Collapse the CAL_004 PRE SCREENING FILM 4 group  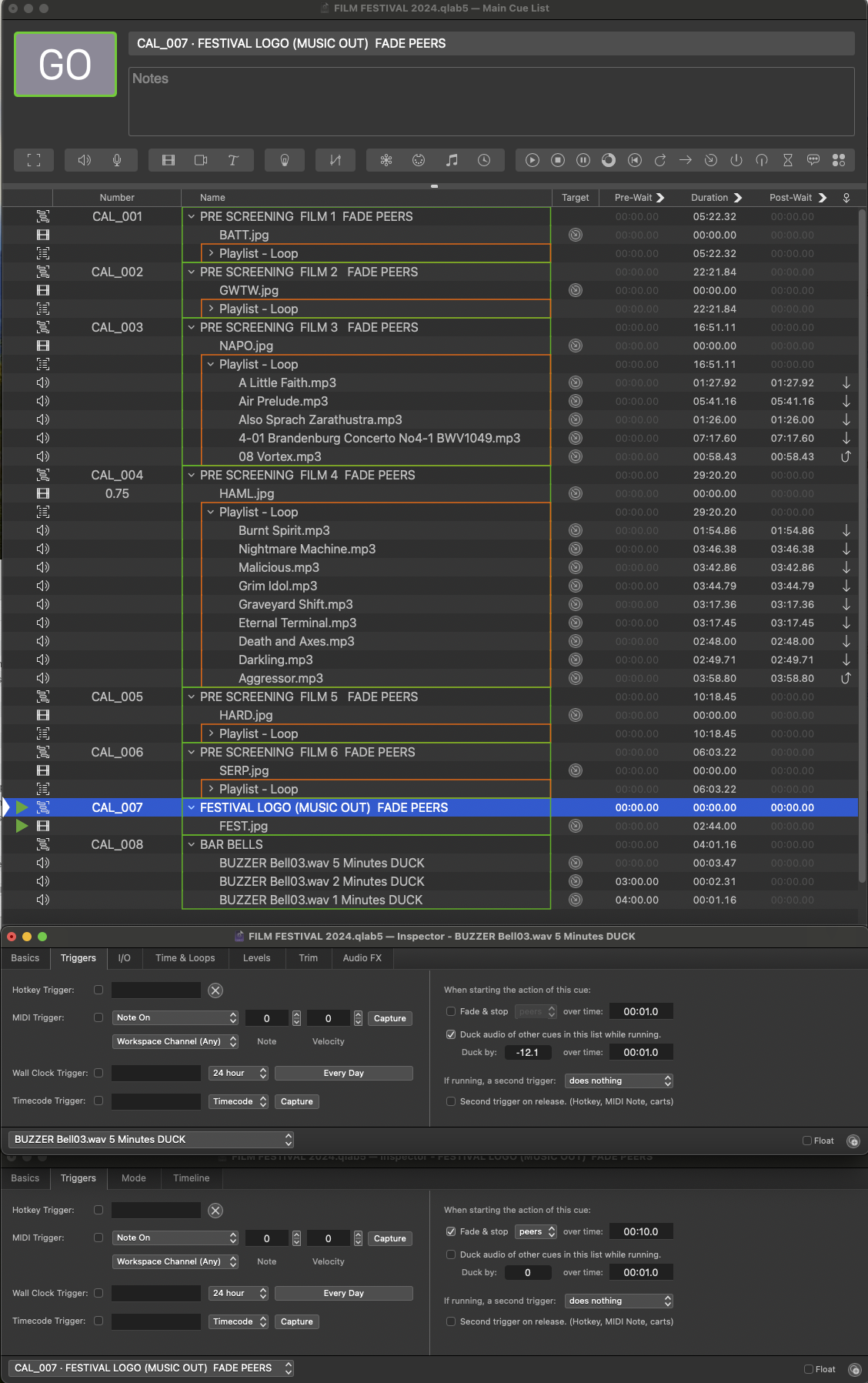[x=192, y=475]
